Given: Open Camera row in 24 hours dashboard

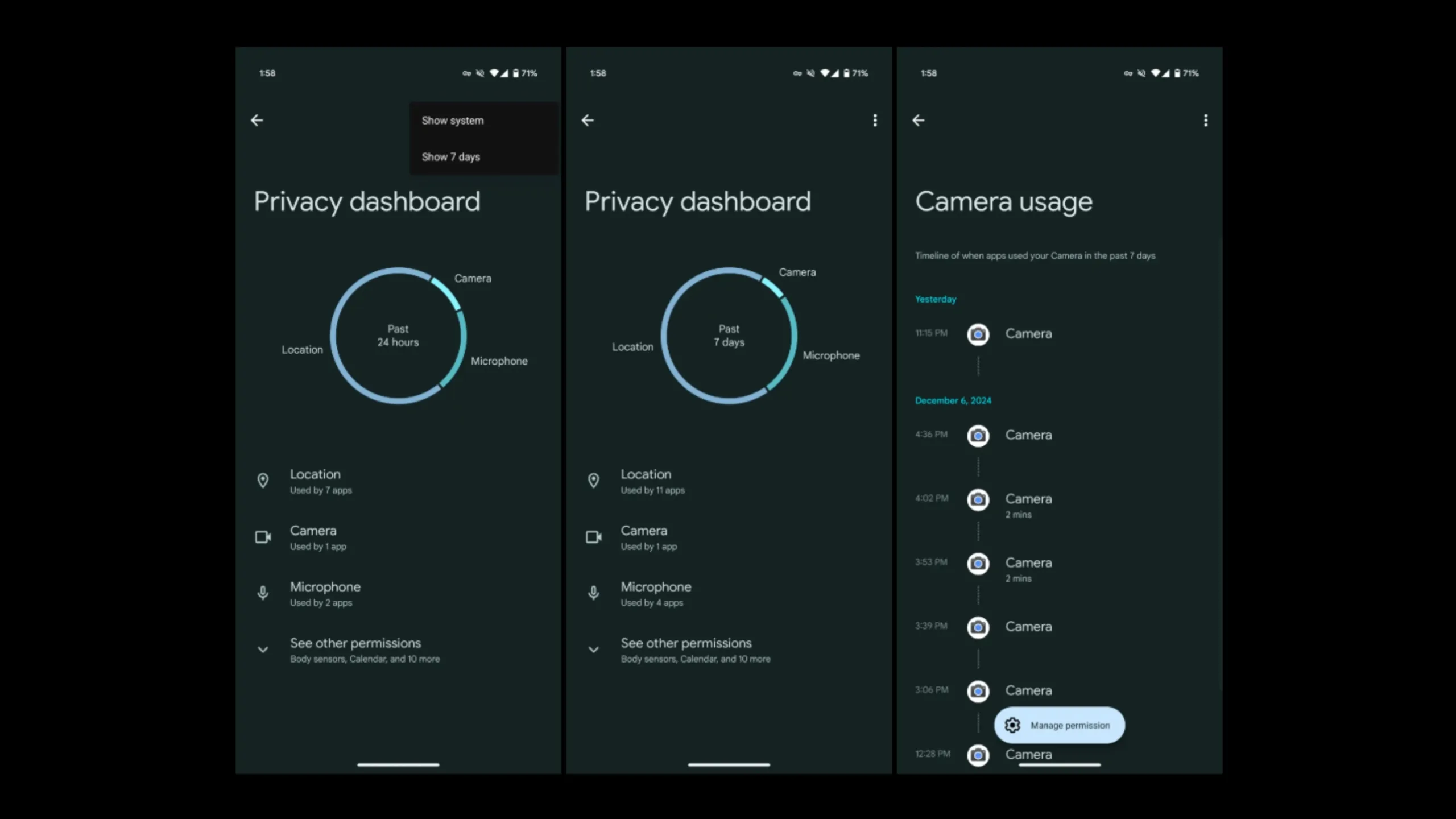Looking at the screenshot, I should tap(398, 537).
